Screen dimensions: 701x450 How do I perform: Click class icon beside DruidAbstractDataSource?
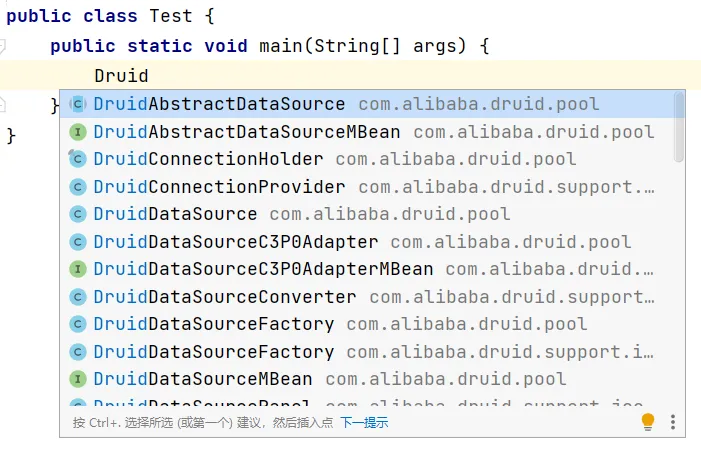tap(77, 104)
